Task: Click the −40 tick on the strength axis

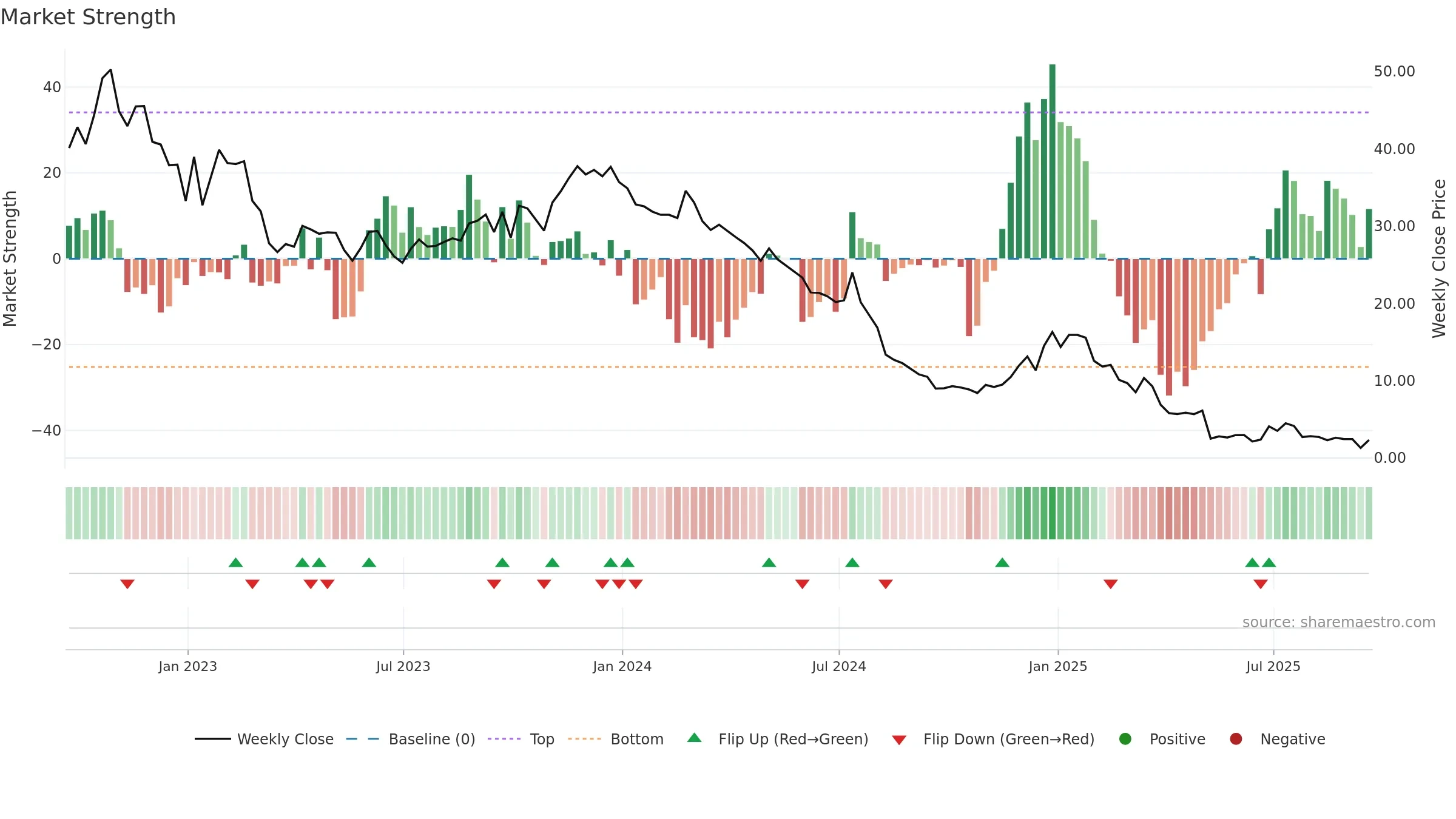Action: click(x=47, y=431)
